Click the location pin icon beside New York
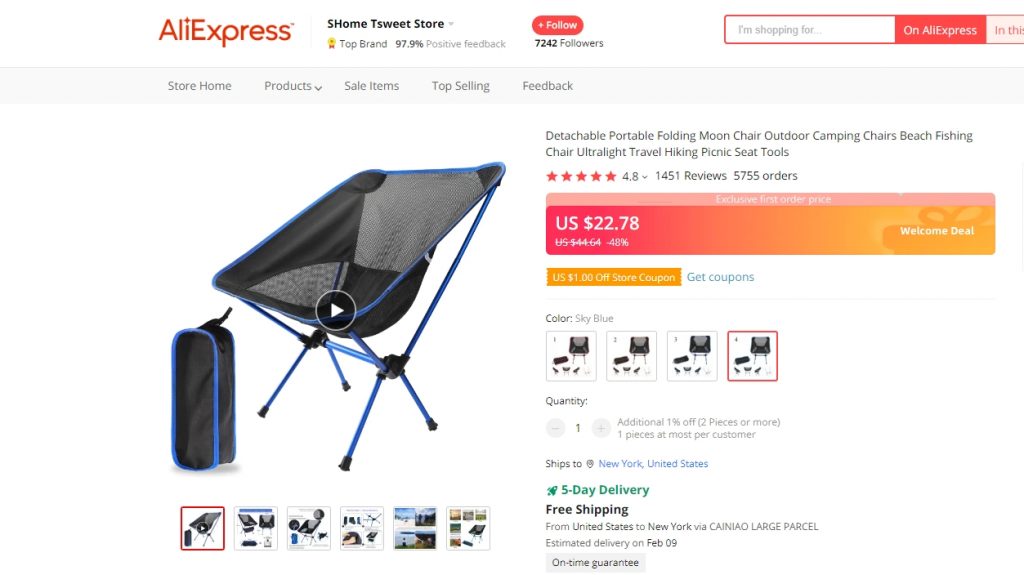1024x575 pixels. click(x=590, y=464)
